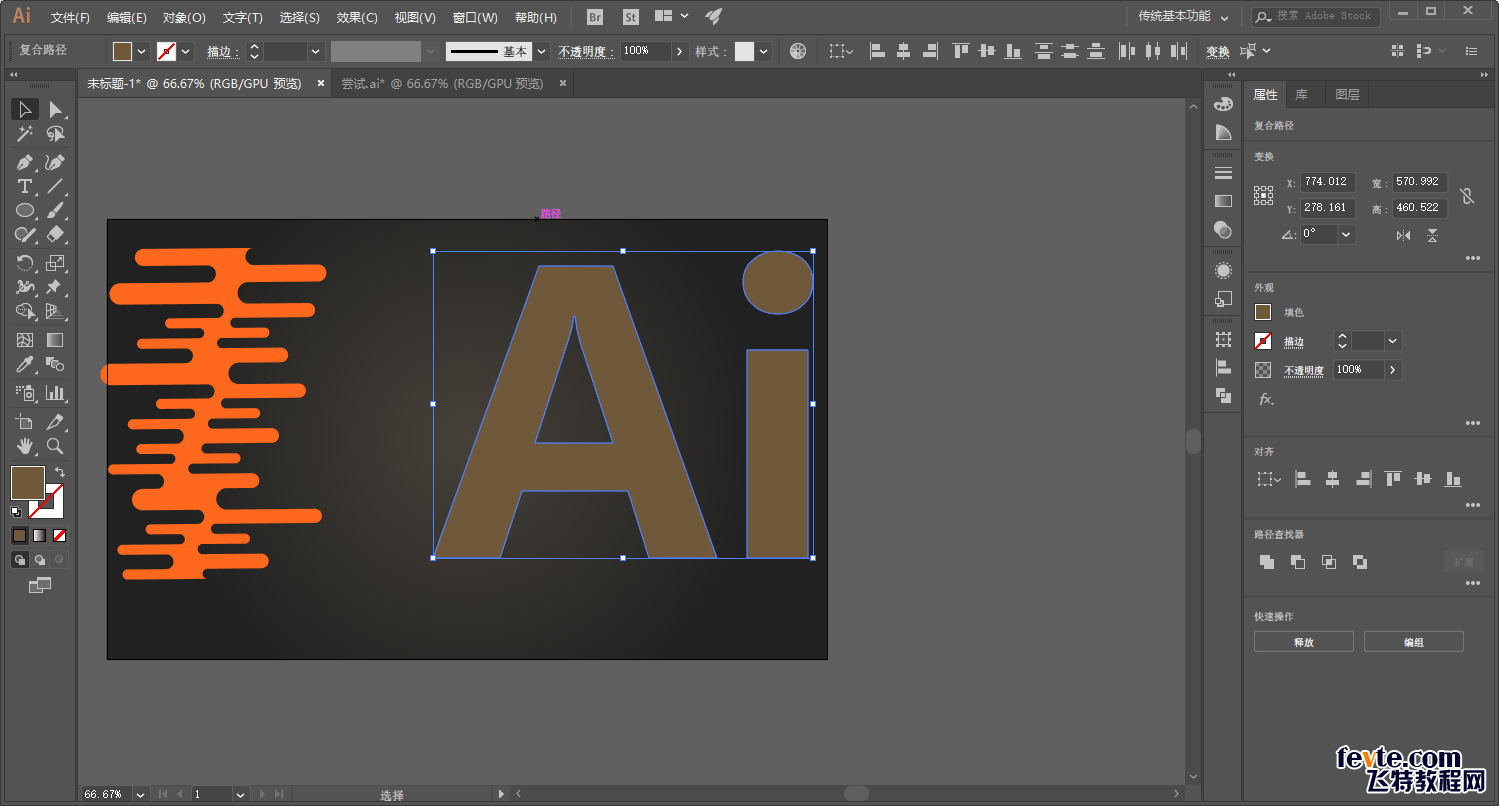Select the Pen tool
The width and height of the screenshot is (1499, 806).
[x=25, y=162]
